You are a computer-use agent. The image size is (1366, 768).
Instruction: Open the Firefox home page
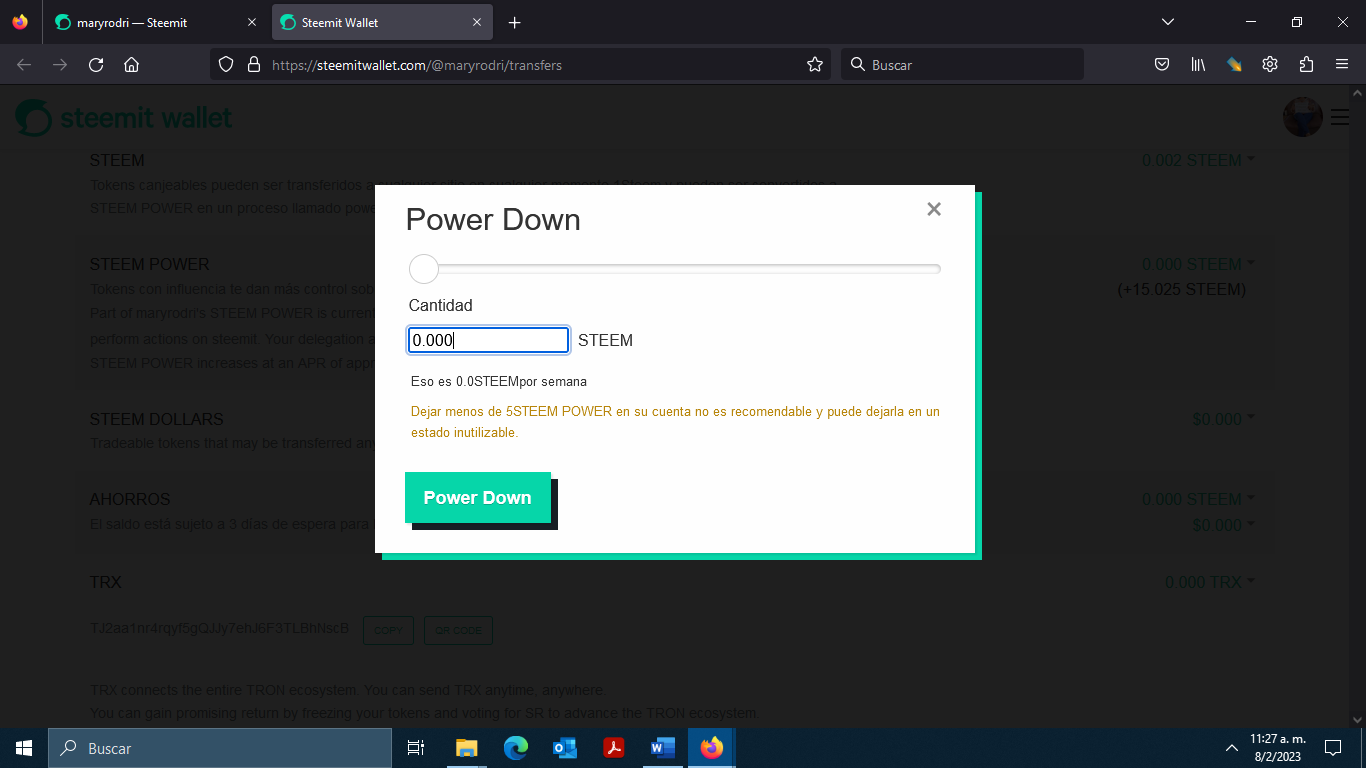(131, 65)
